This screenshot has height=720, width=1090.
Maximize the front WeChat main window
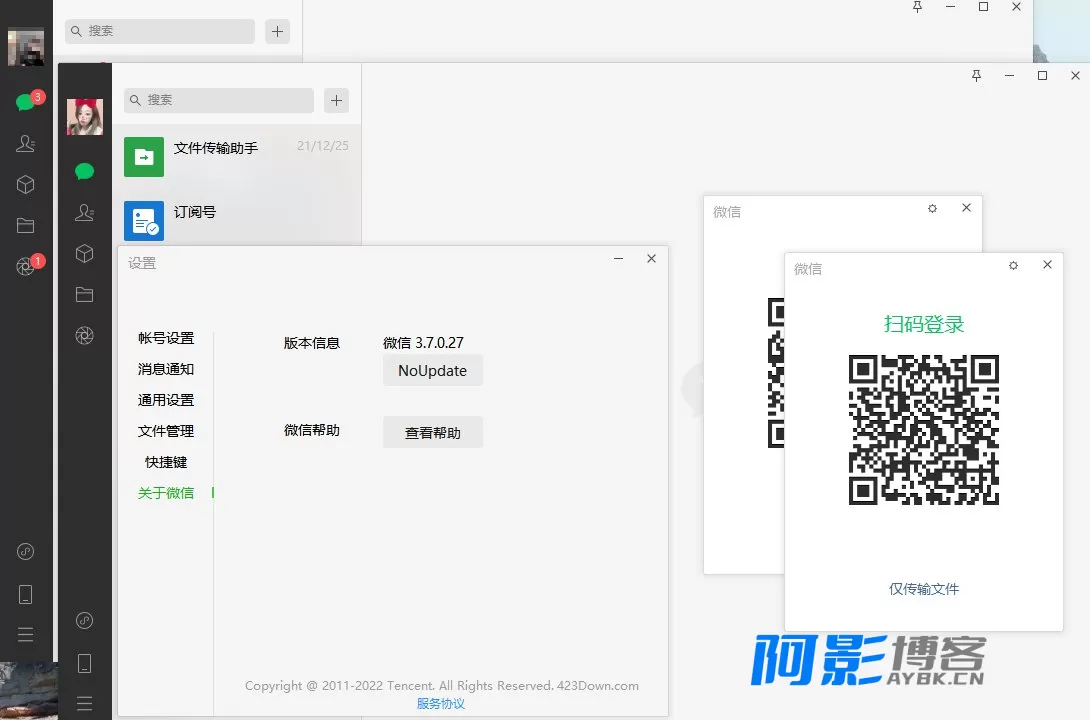(1042, 75)
